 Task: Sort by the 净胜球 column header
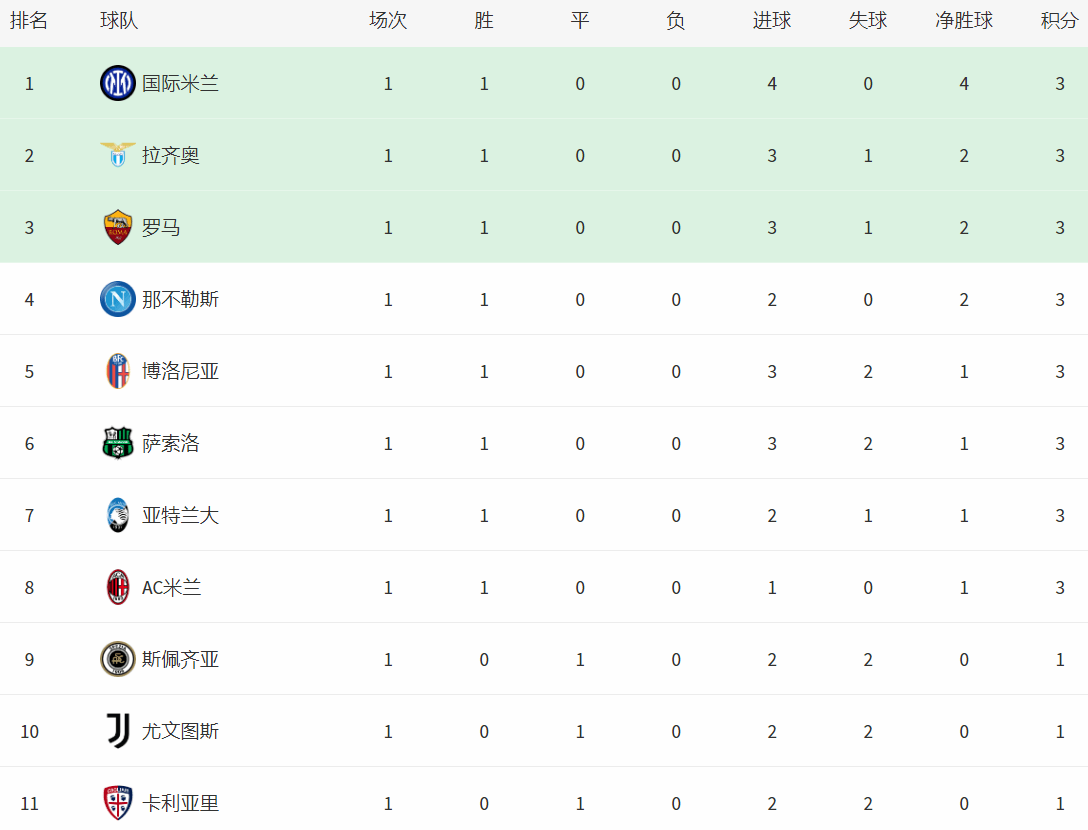pyautogui.click(x=964, y=21)
